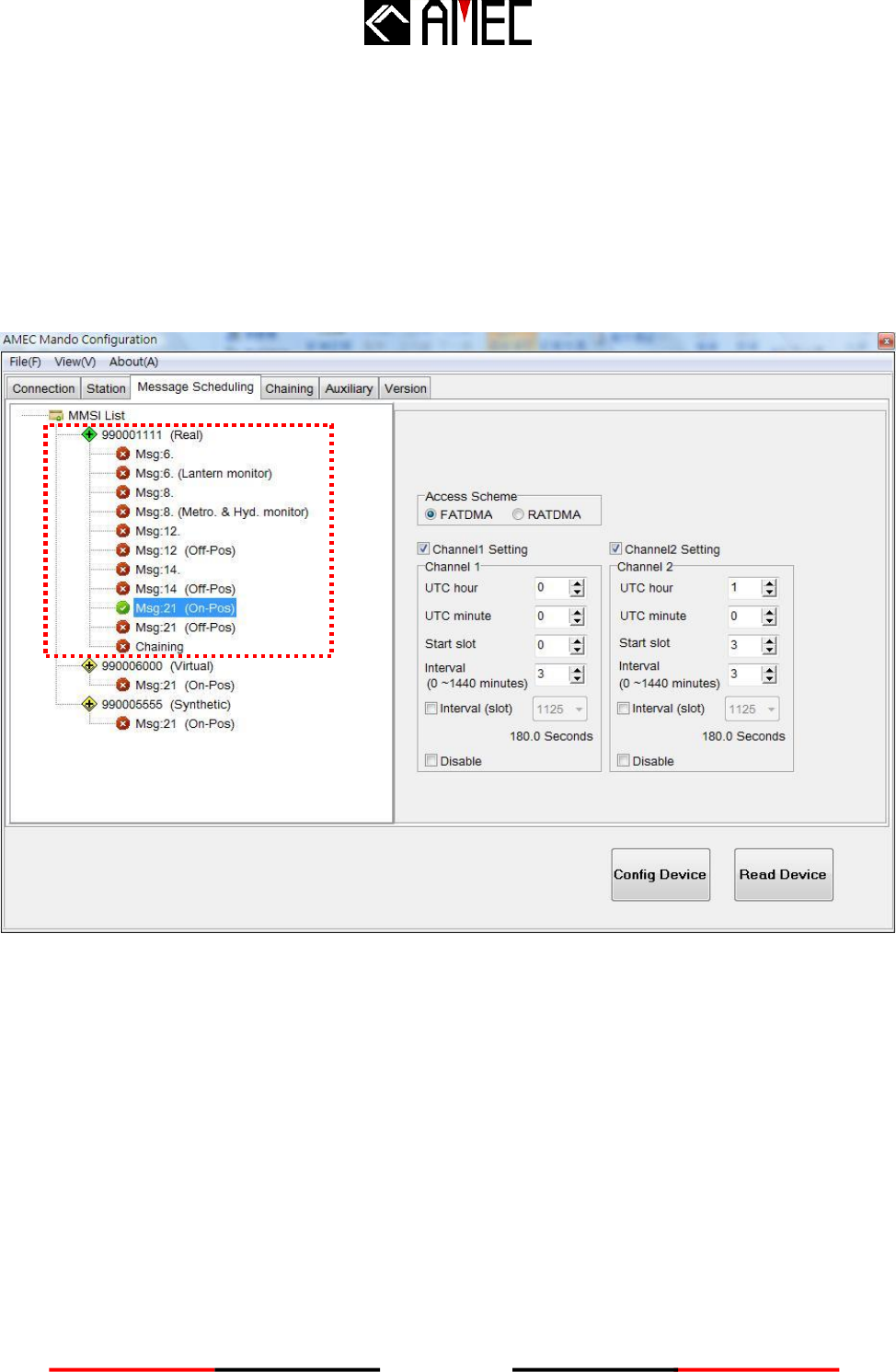Click the red X icon beside Msg:14.

122,570
